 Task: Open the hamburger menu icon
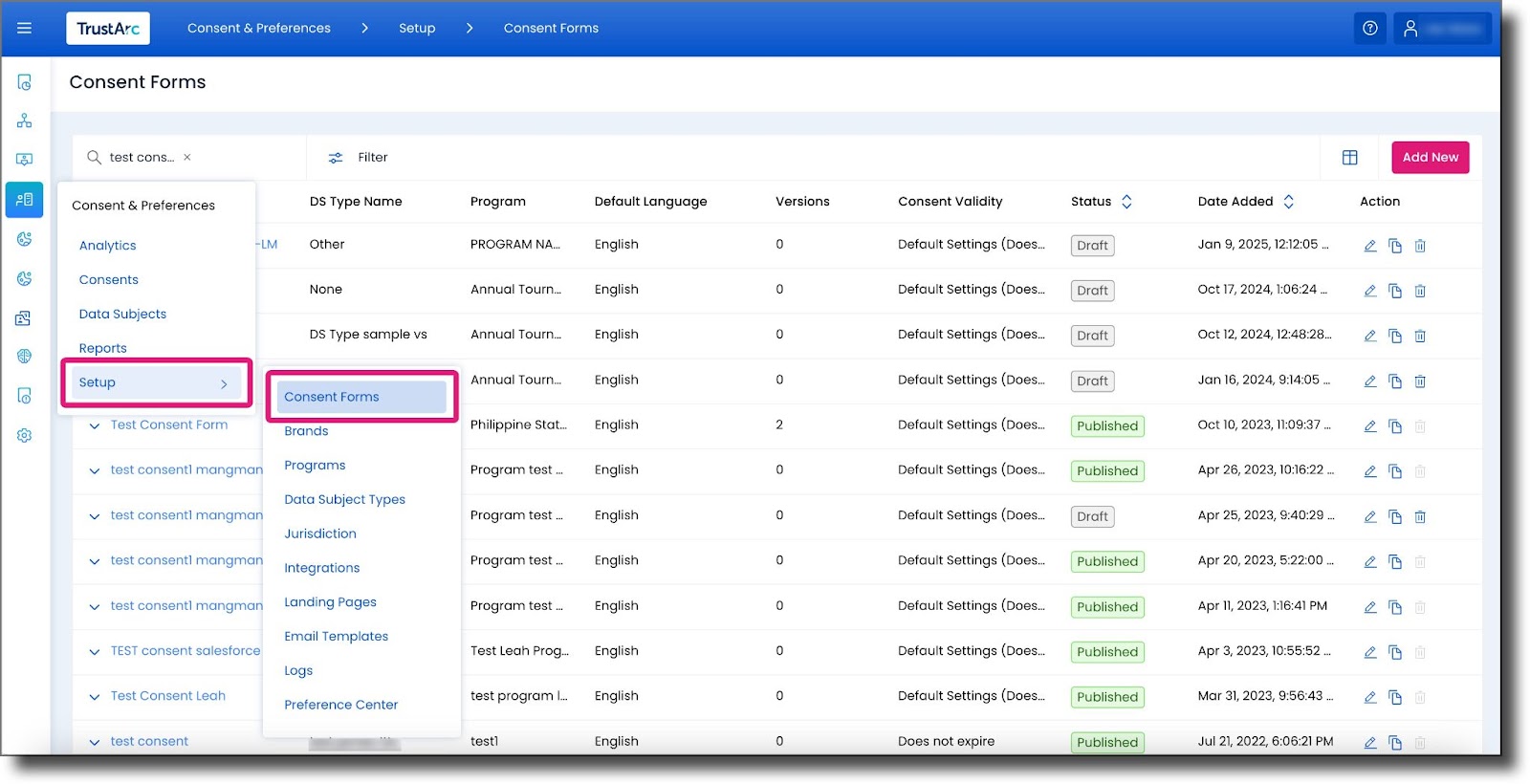pyautogui.click(x=25, y=29)
